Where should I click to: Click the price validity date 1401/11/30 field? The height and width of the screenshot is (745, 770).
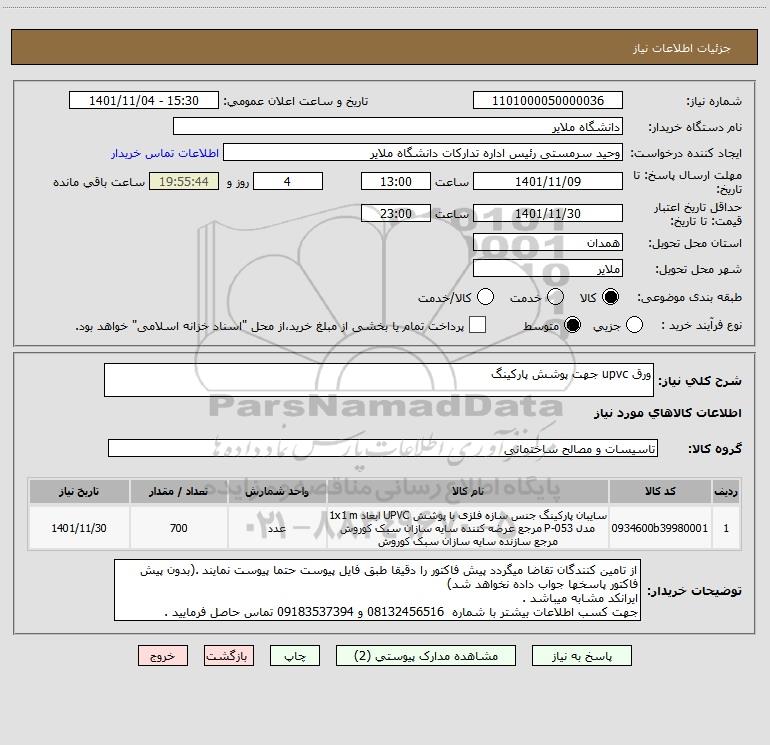pyautogui.click(x=548, y=213)
